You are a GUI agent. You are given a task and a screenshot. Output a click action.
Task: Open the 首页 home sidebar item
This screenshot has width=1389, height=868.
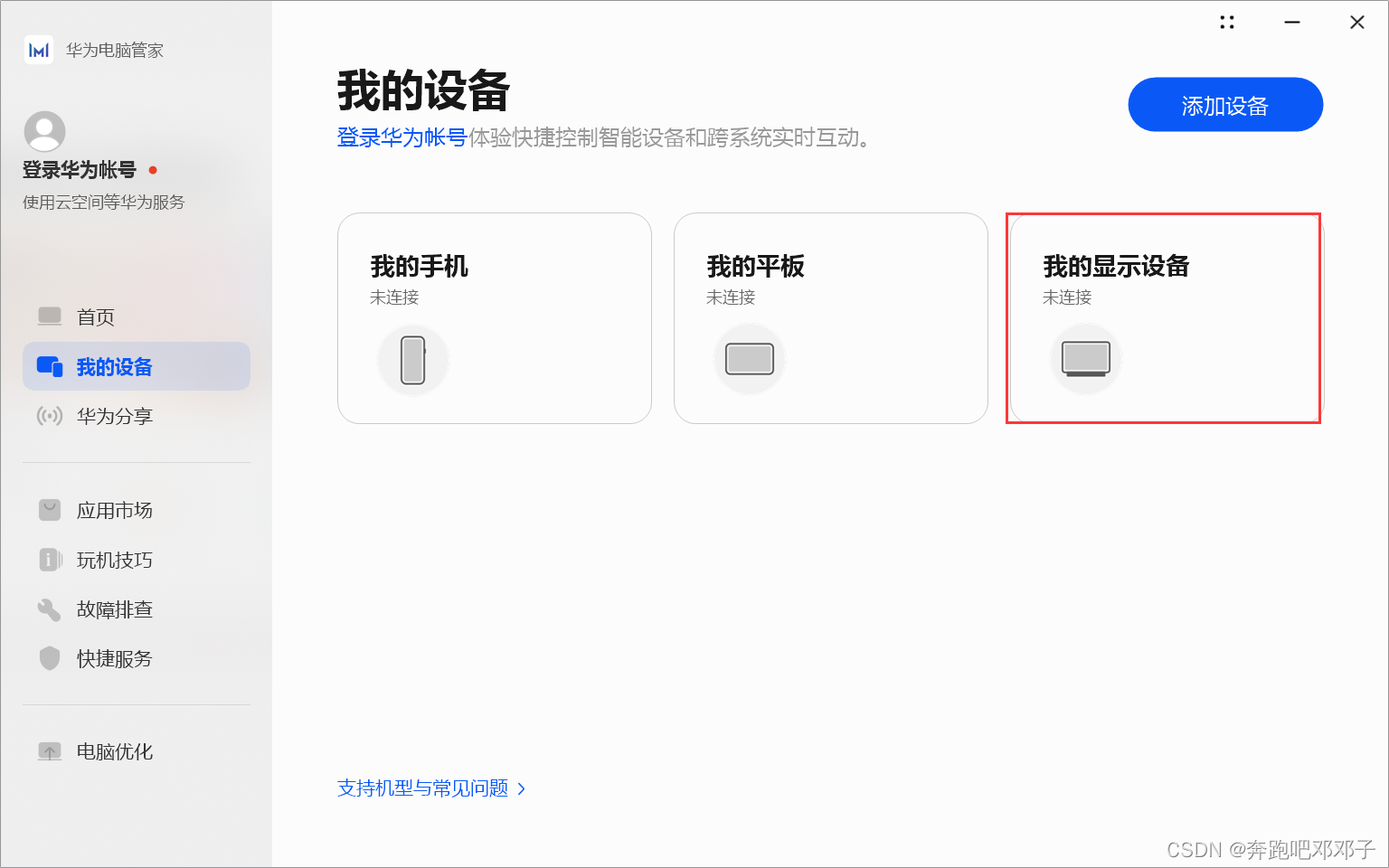coord(137,316)
